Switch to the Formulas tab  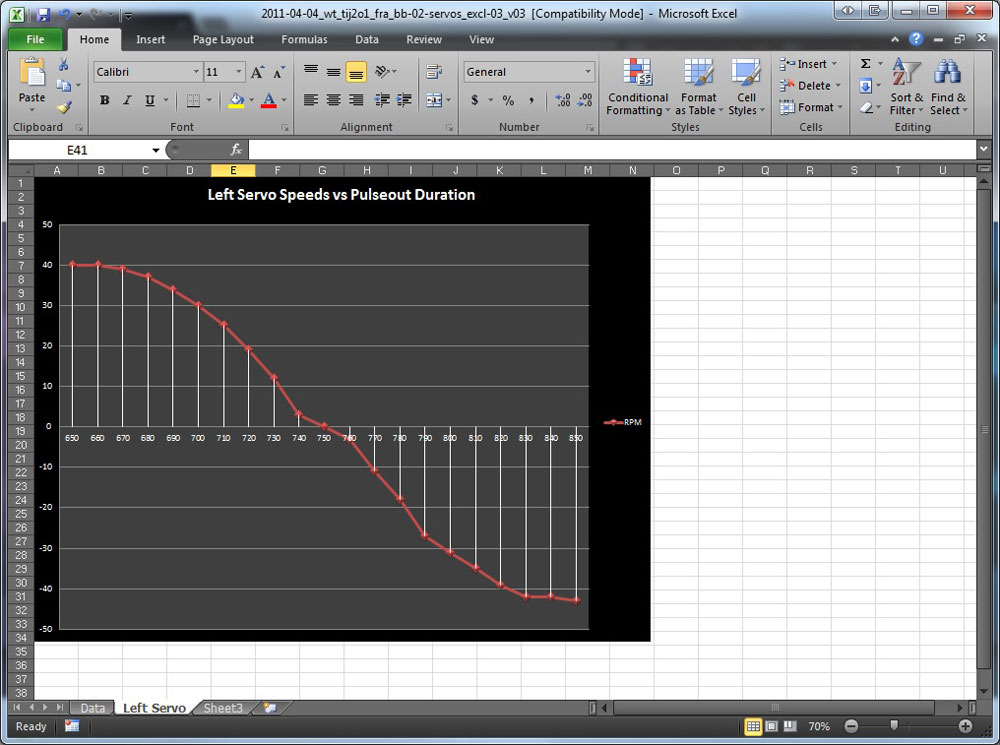(304, 40)
